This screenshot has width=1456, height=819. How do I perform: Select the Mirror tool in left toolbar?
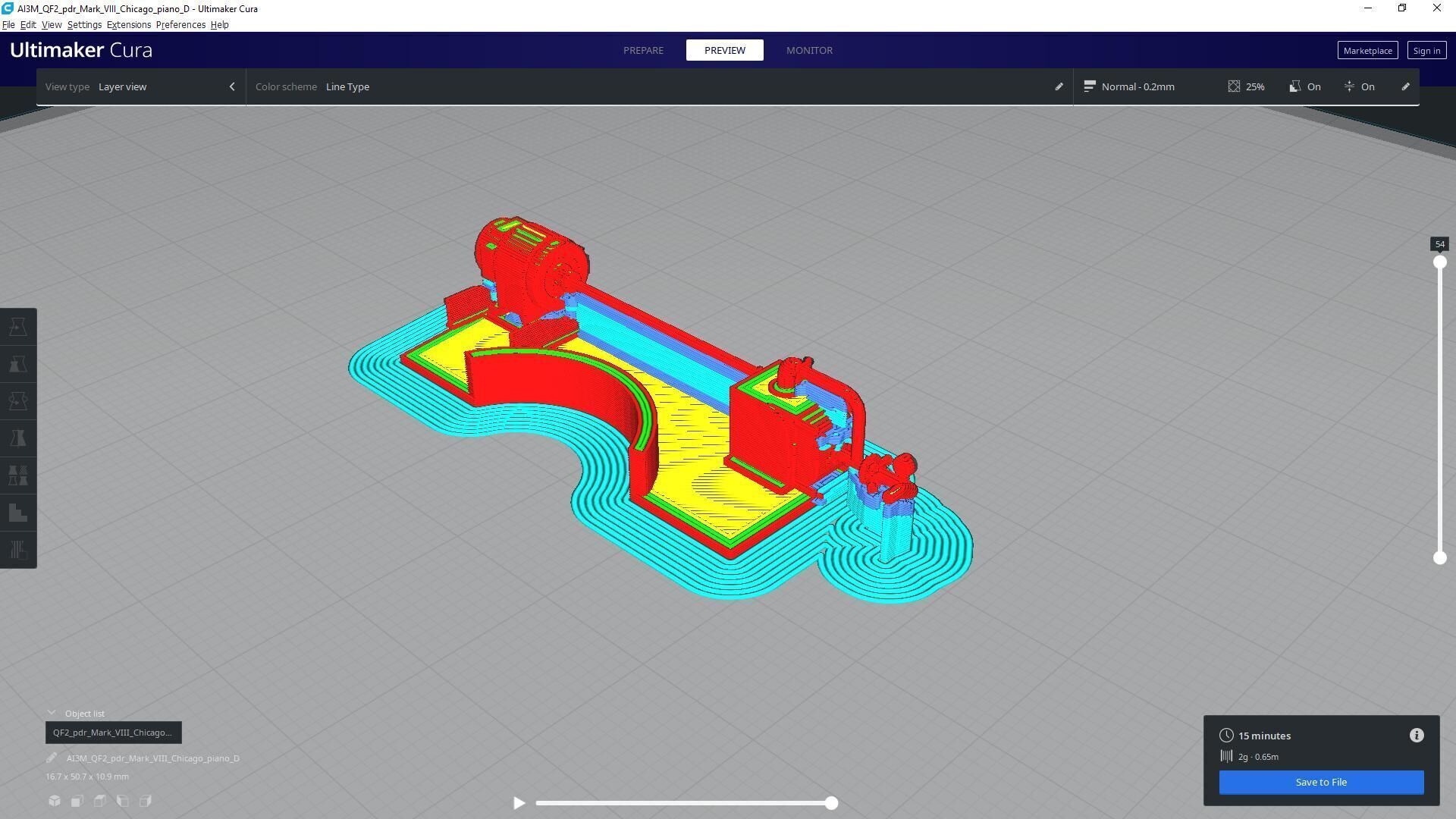(18, 438)
